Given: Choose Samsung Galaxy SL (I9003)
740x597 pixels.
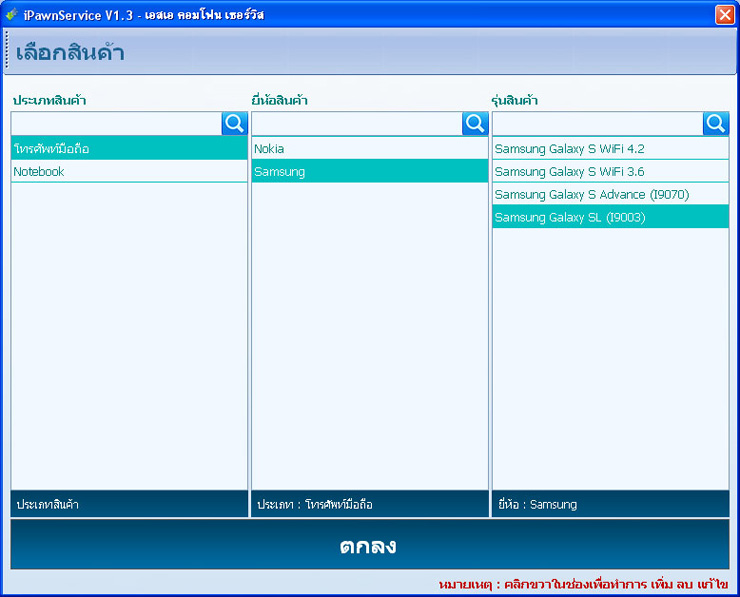Looking at the screenshot, I should tap(611, 217).
